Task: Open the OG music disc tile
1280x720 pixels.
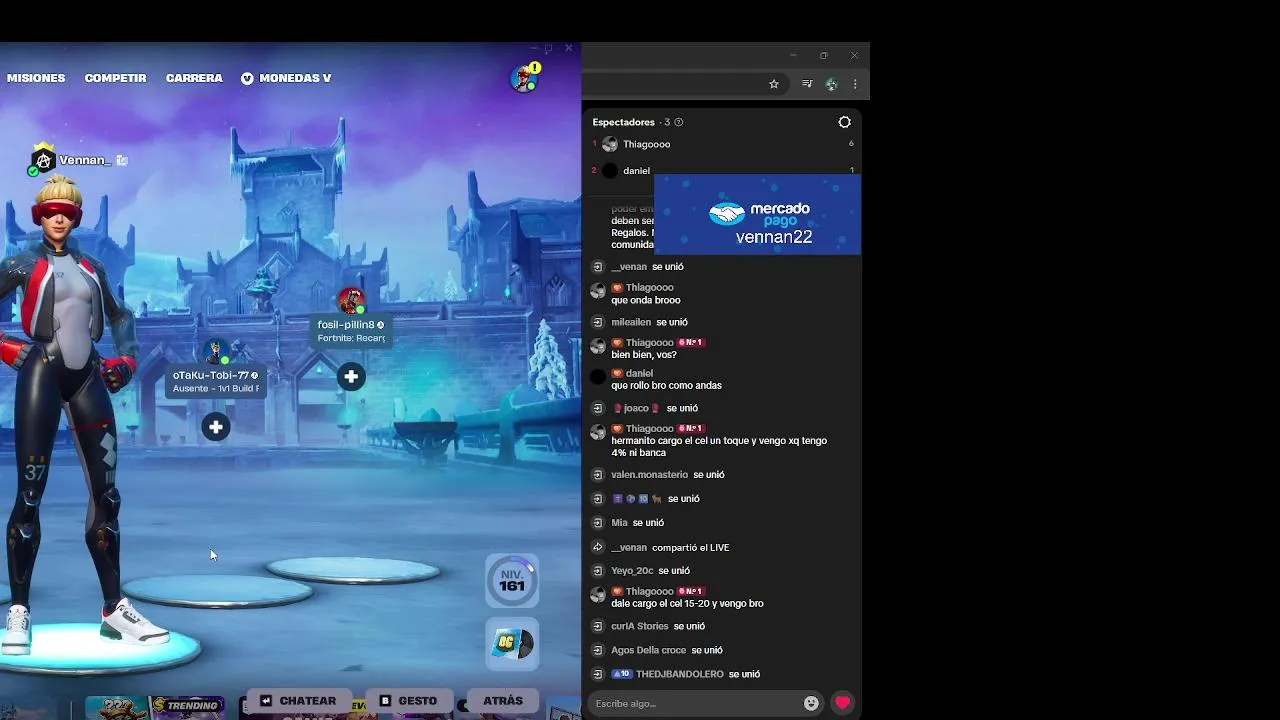Action: 512,643
